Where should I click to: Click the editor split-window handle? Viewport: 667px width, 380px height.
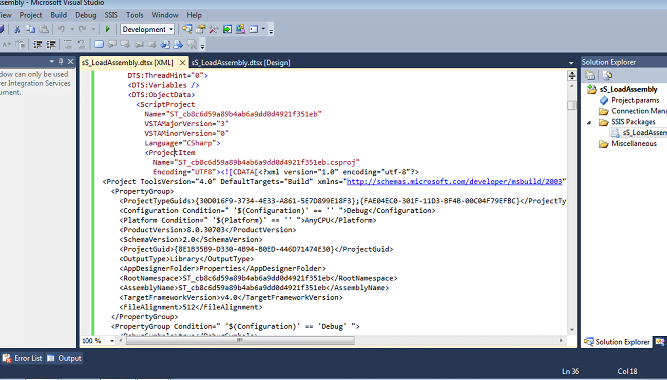[572, 76]
